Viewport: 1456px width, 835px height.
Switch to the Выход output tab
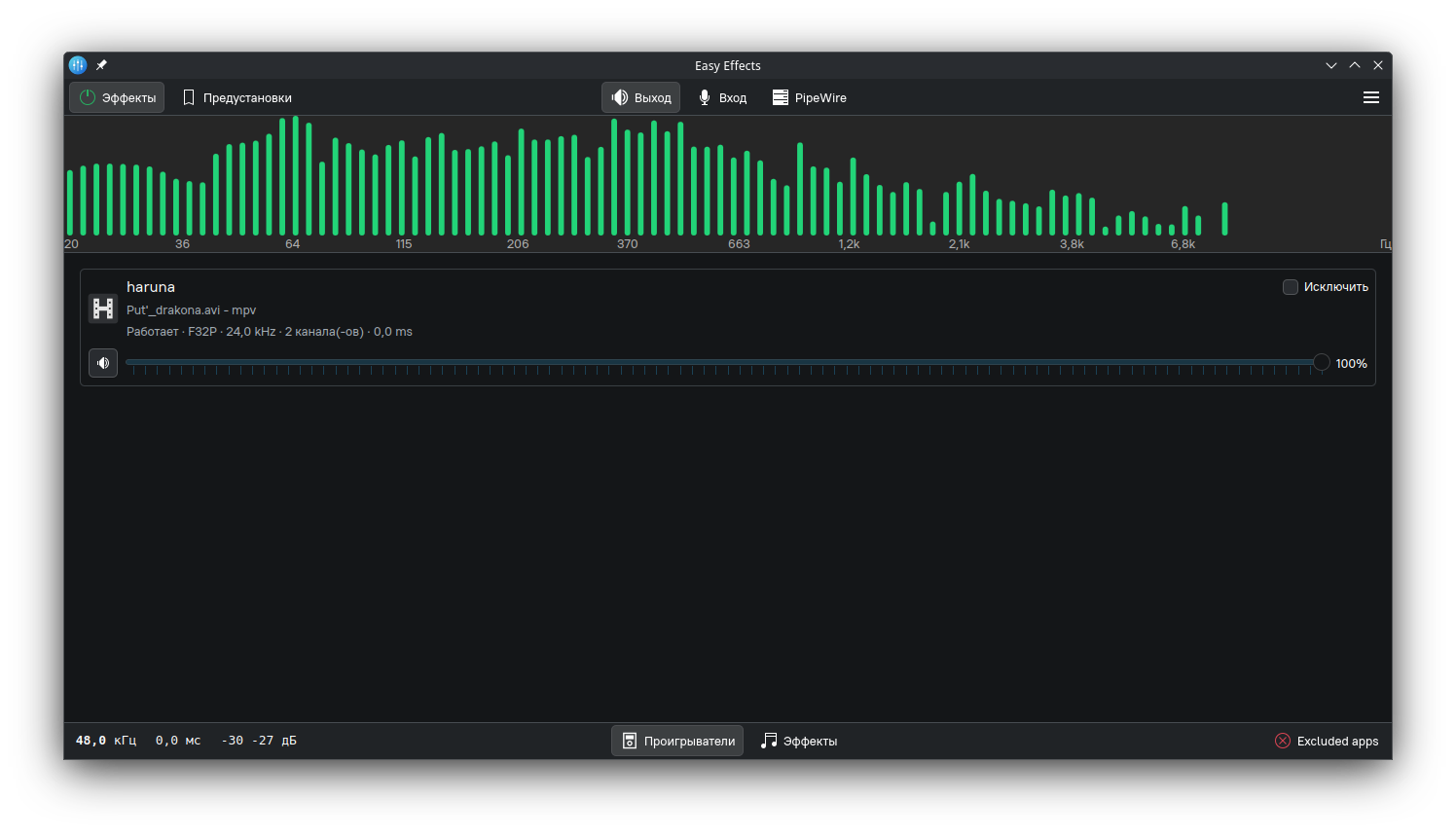[641, 97]
